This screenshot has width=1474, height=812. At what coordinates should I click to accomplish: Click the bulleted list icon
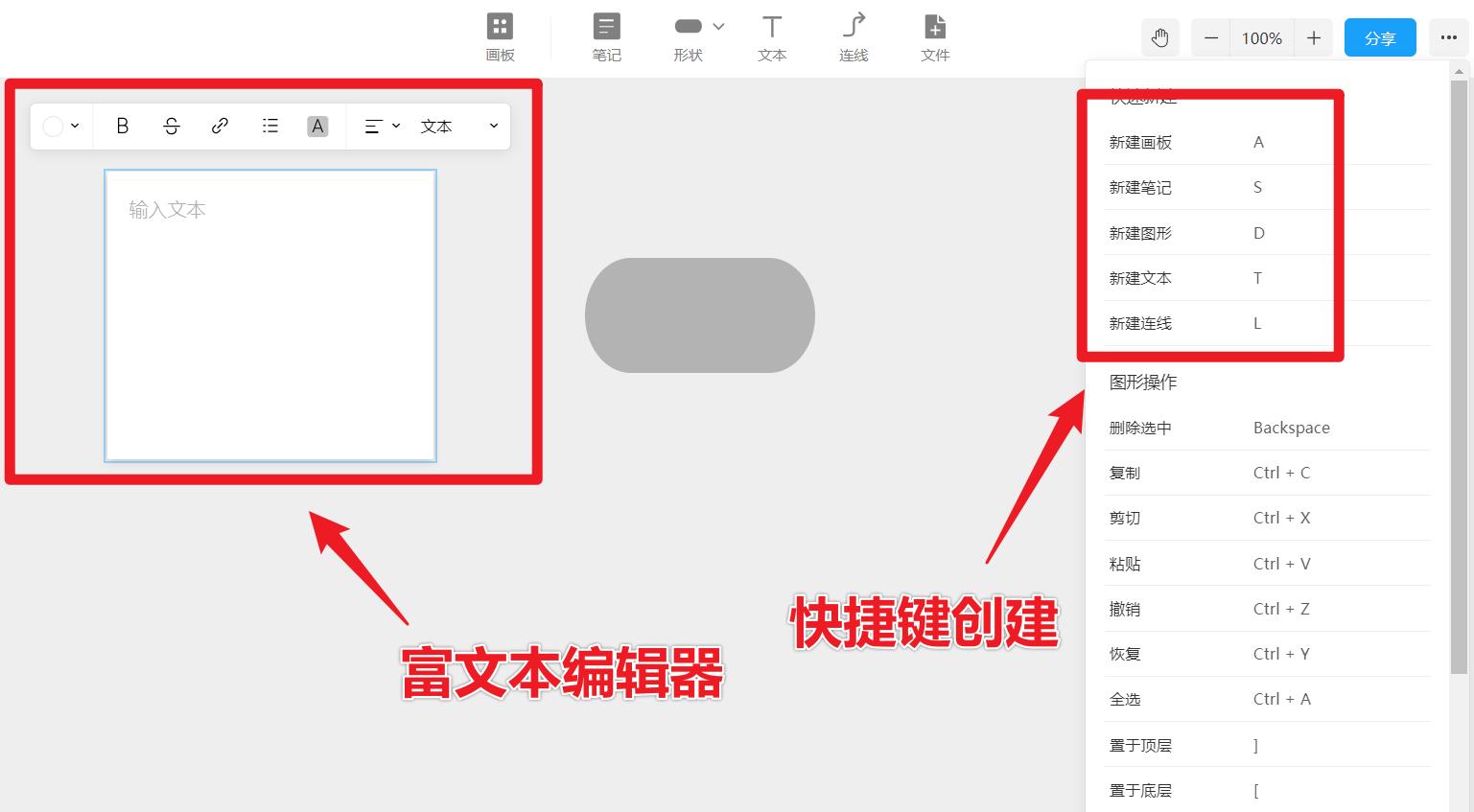[269, 126]
